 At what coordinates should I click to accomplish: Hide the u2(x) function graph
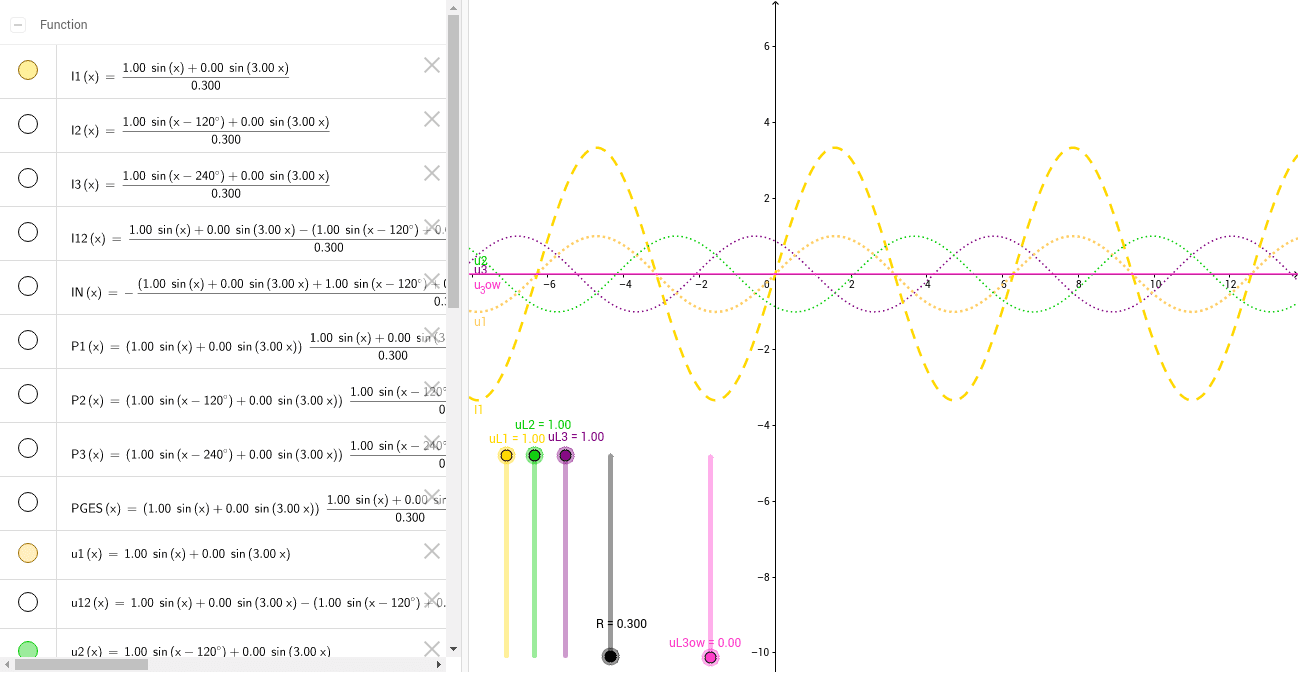click(x=28, y=650)
